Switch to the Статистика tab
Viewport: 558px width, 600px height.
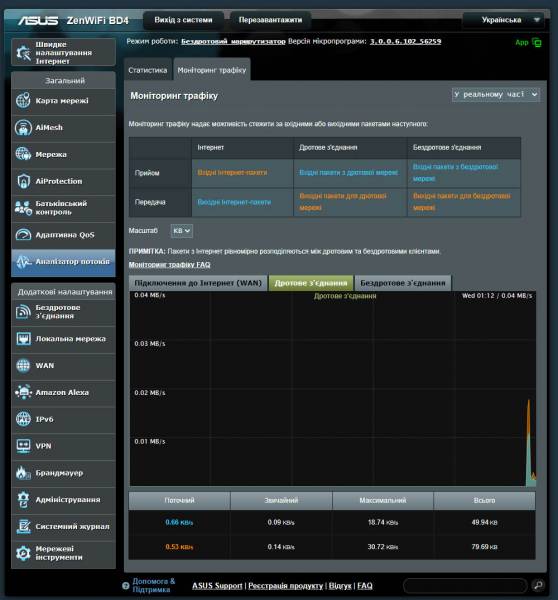coord(148,70)
